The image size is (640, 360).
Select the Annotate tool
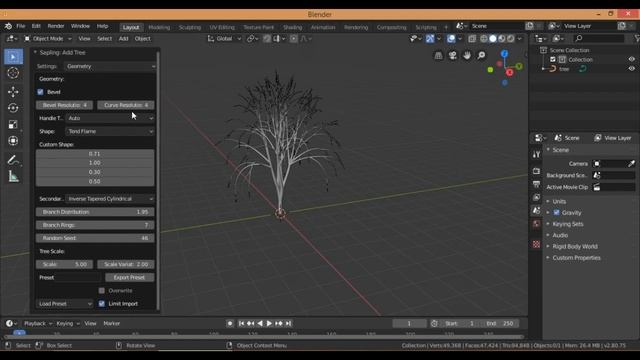point(13,160)
